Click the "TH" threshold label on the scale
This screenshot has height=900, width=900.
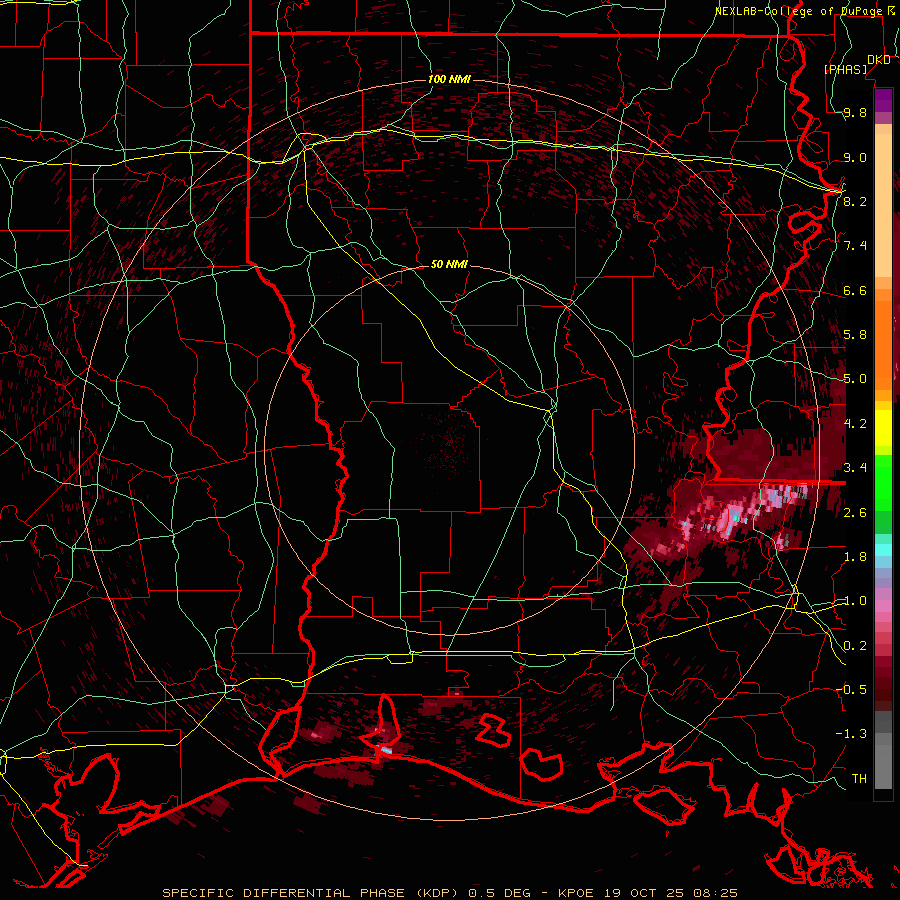pos(859,778)
